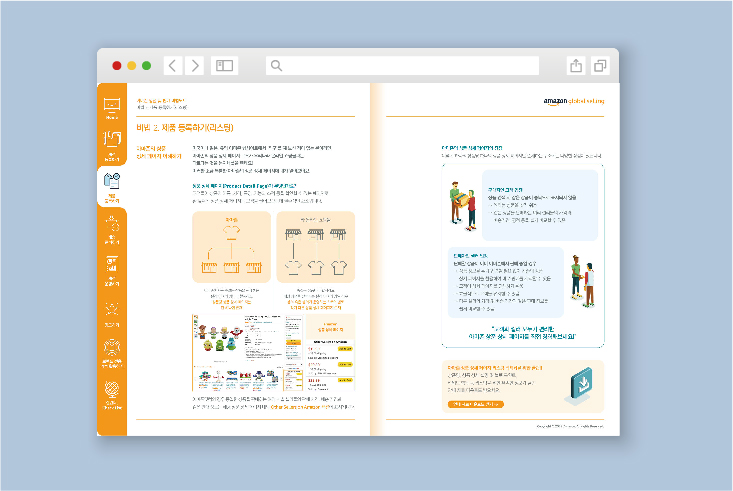The height and width of the screenshot is (491, 733).
Task: Open the tabs overview icon
Action: [600, 65]
